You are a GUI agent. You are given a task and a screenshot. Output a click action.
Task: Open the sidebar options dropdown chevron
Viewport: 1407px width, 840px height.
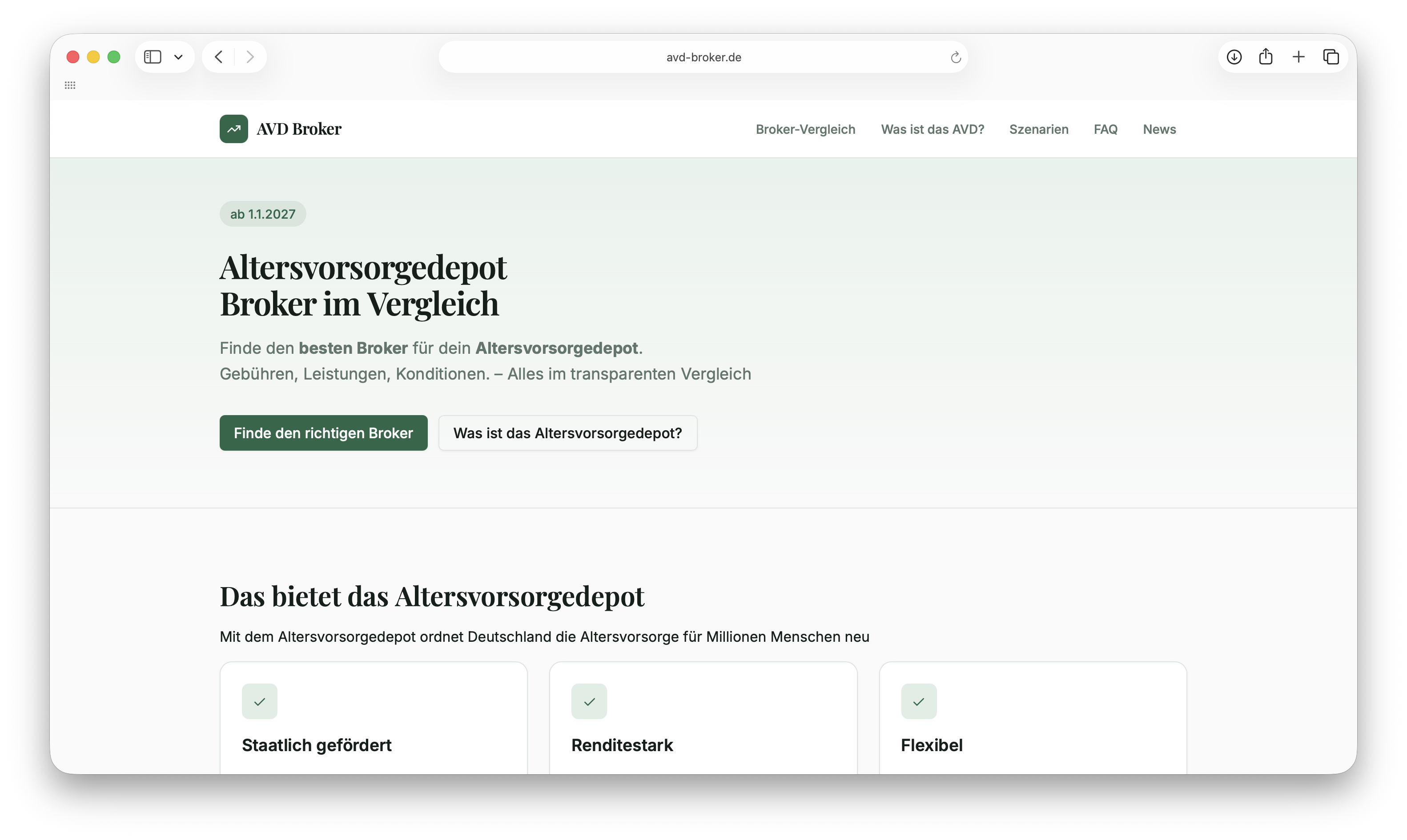(178, 57)
